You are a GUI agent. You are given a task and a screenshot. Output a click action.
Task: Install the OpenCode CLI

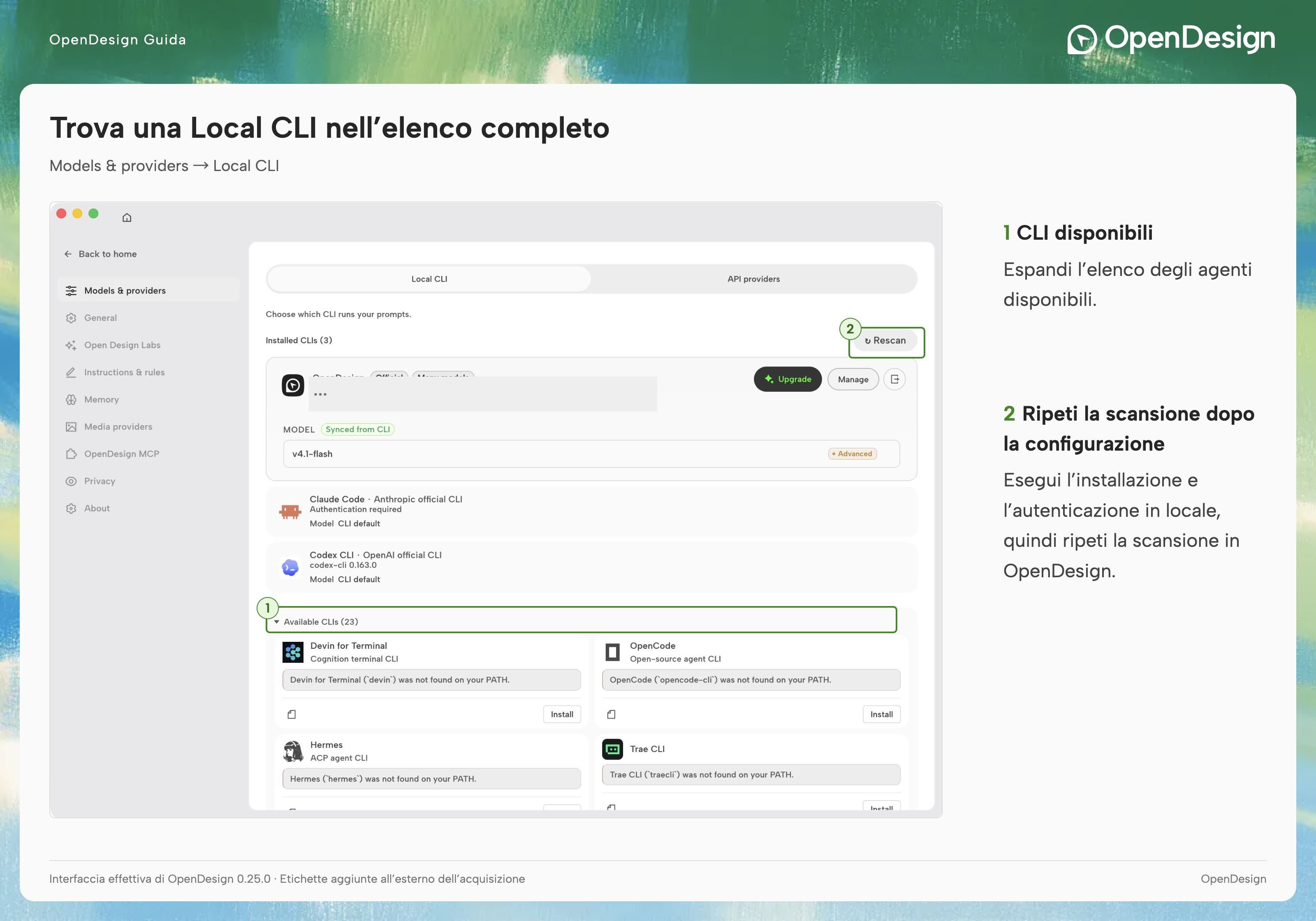click(881, 714)
